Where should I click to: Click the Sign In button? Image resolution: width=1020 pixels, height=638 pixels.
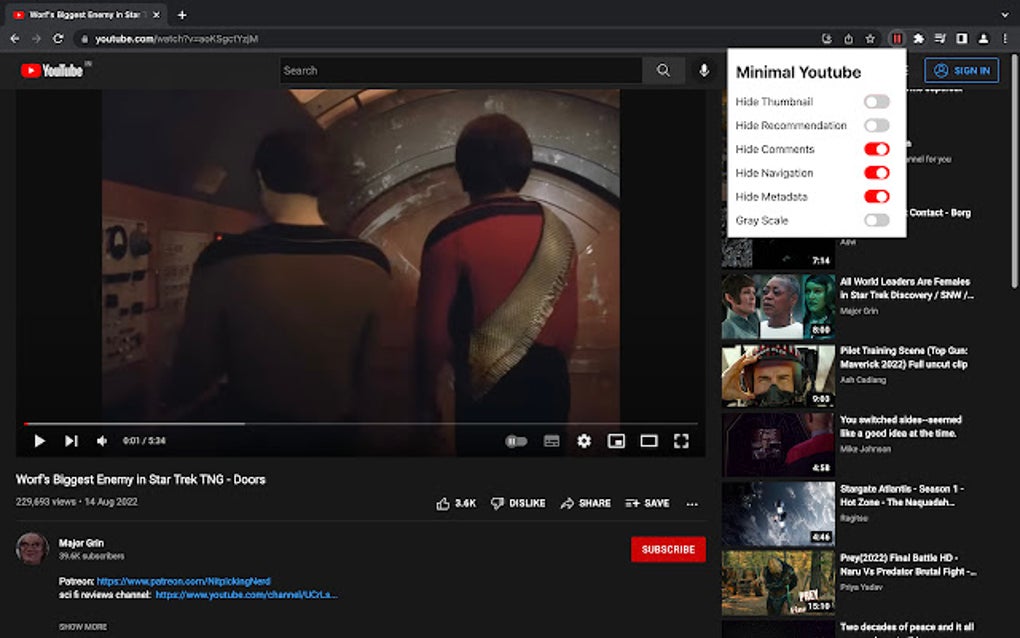coord(961,70)
